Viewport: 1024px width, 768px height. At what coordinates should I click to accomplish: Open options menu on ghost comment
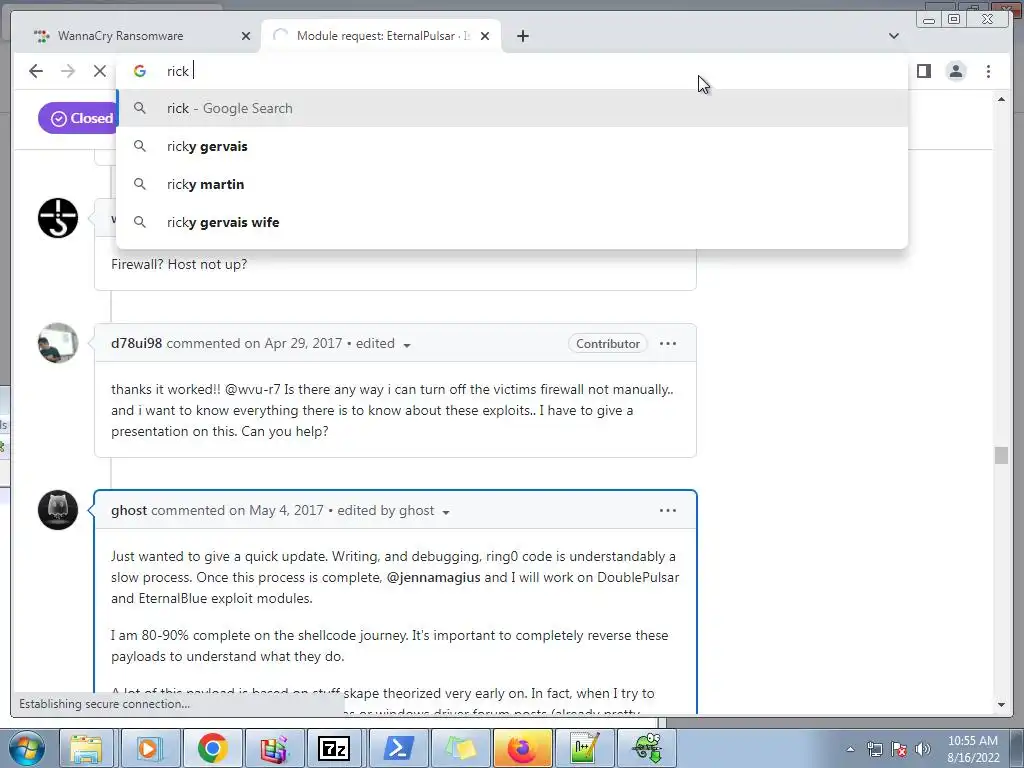click(x=667, y=511)
